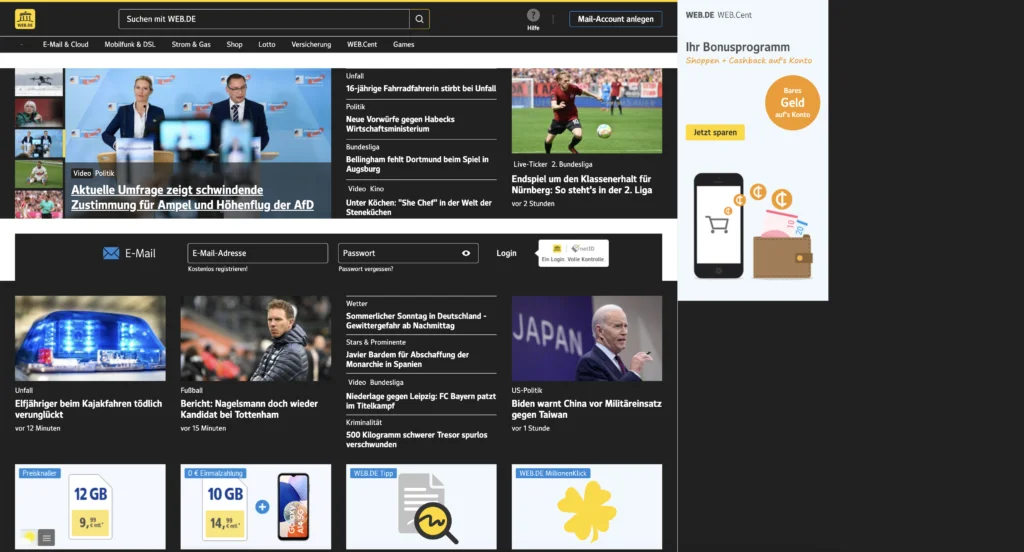The width and height of the screenshot is (1024, 552).
Task: Select the drone thumbnail in the slider
Action: (39, 82)
